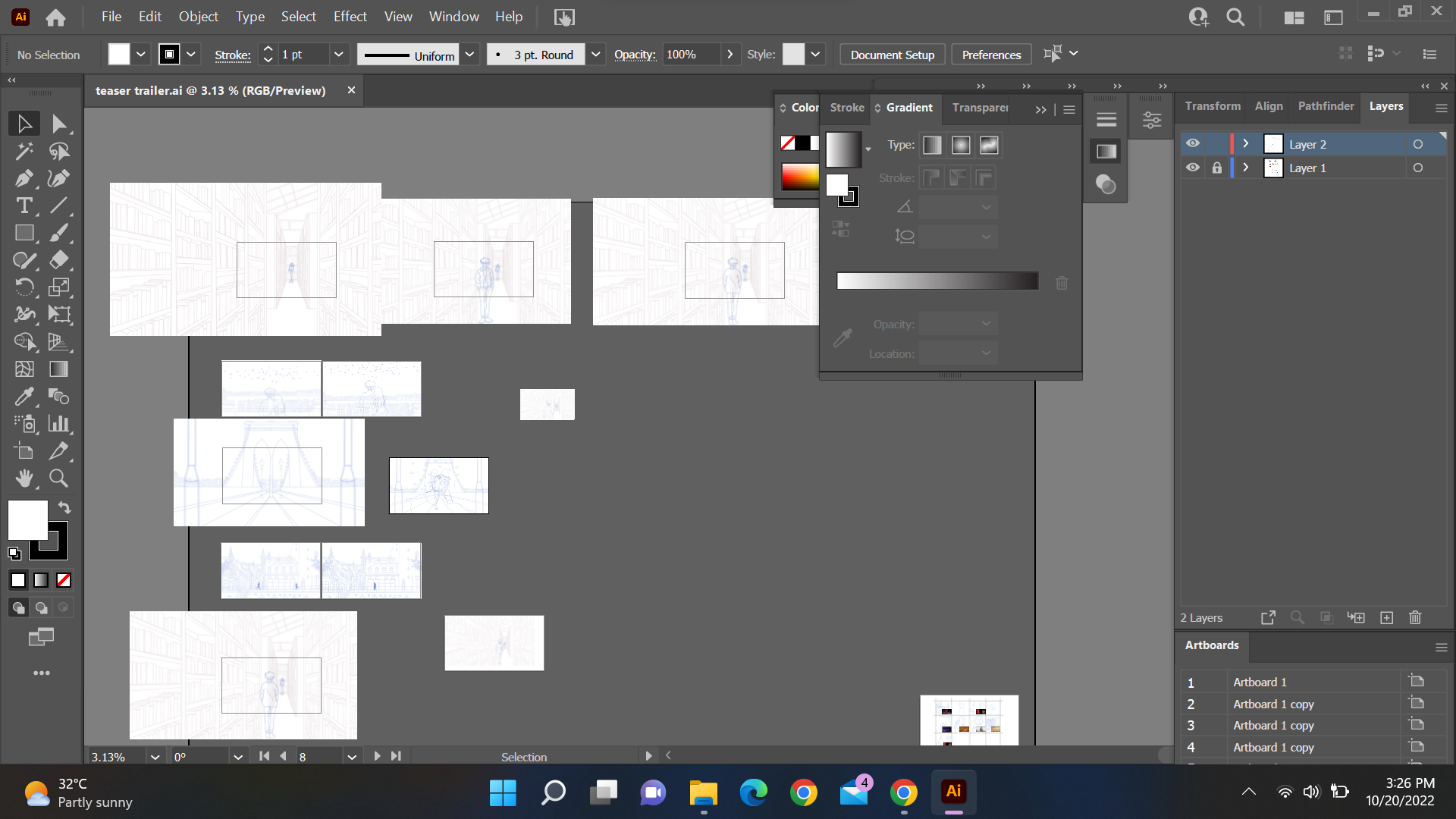1456x819 pixels.
Task: Open the Effect menu
Action: click(350, 17)
